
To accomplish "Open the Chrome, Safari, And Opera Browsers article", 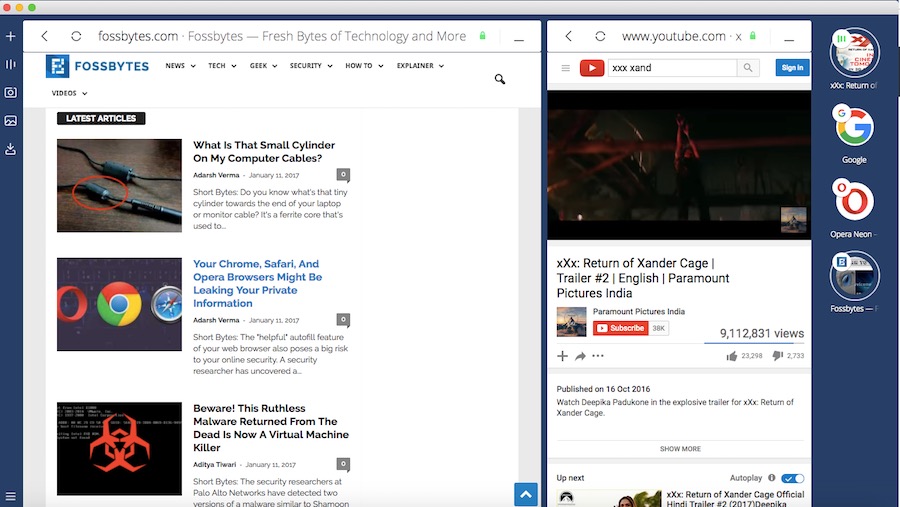I will pos(258,284).
